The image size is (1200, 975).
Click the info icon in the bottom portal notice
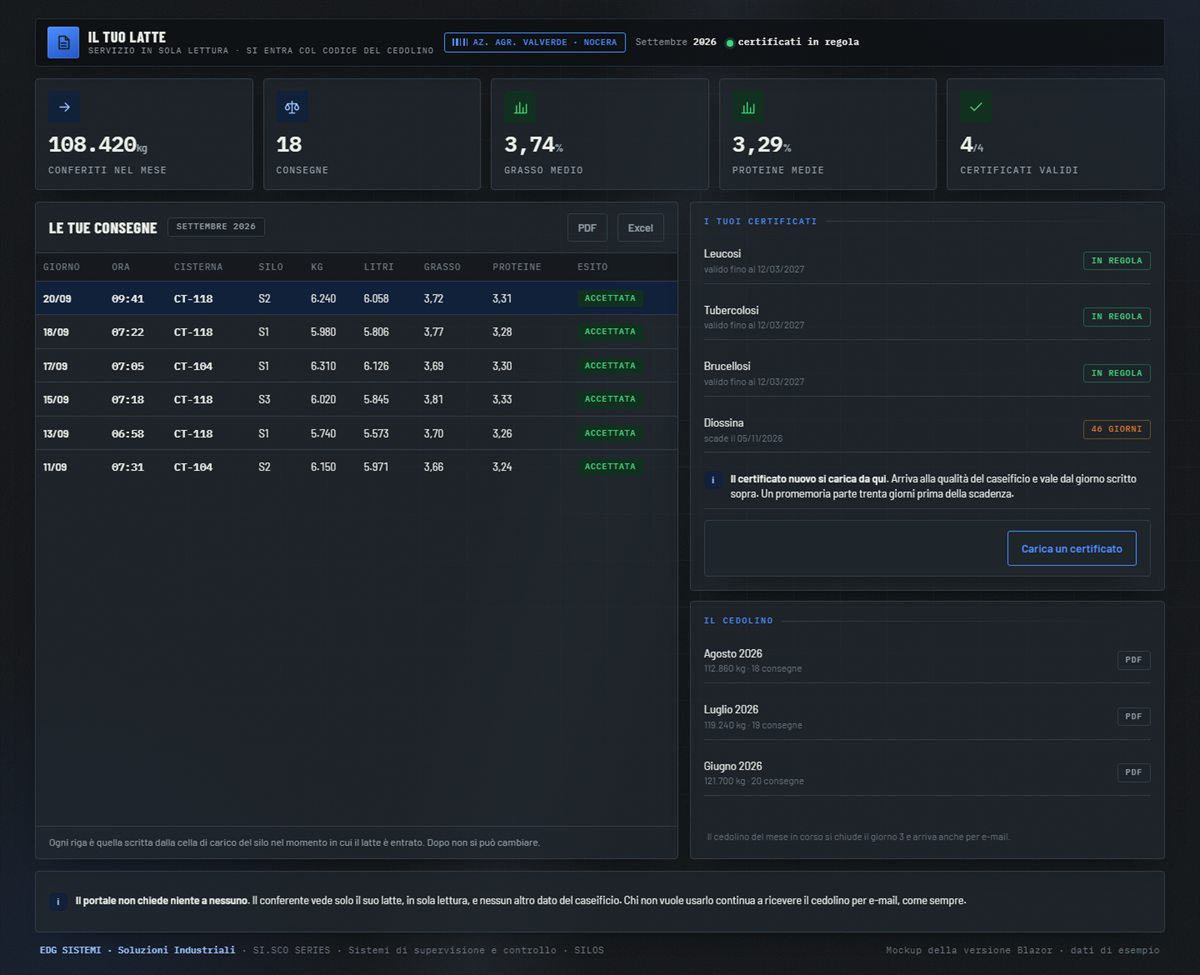click(58, 901)
